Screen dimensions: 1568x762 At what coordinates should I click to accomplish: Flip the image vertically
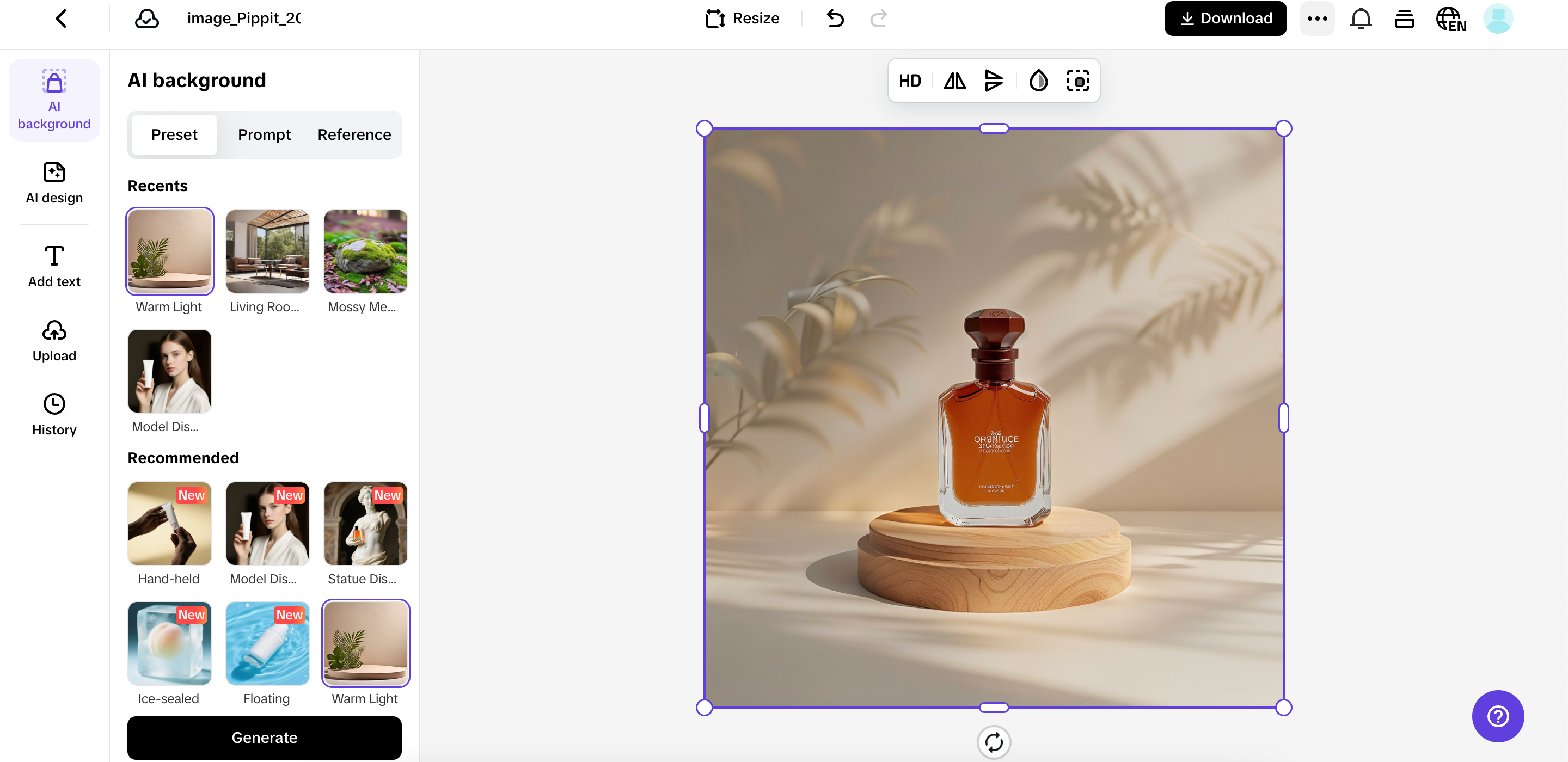pyautogui.click(x=994, y=81)
